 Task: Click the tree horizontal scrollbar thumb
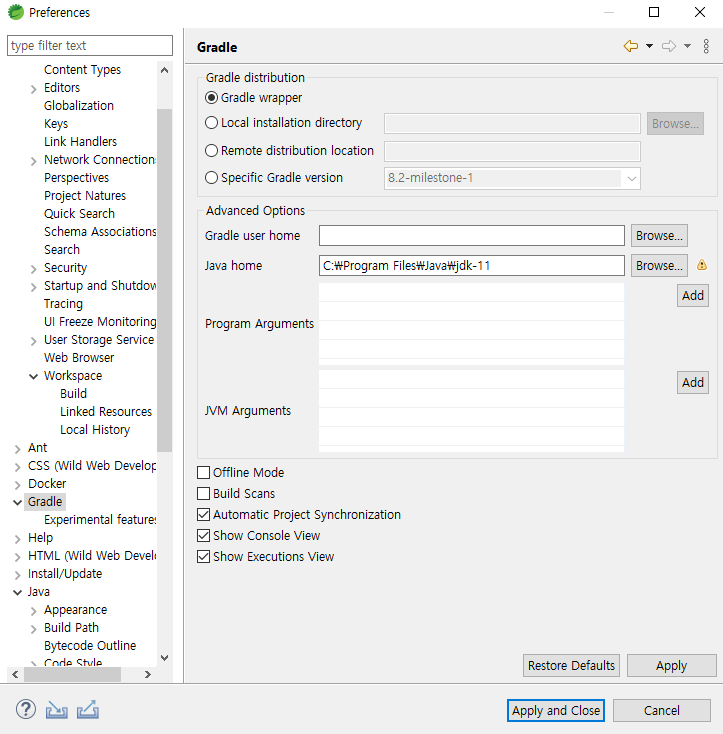click(x=72, y=674)
